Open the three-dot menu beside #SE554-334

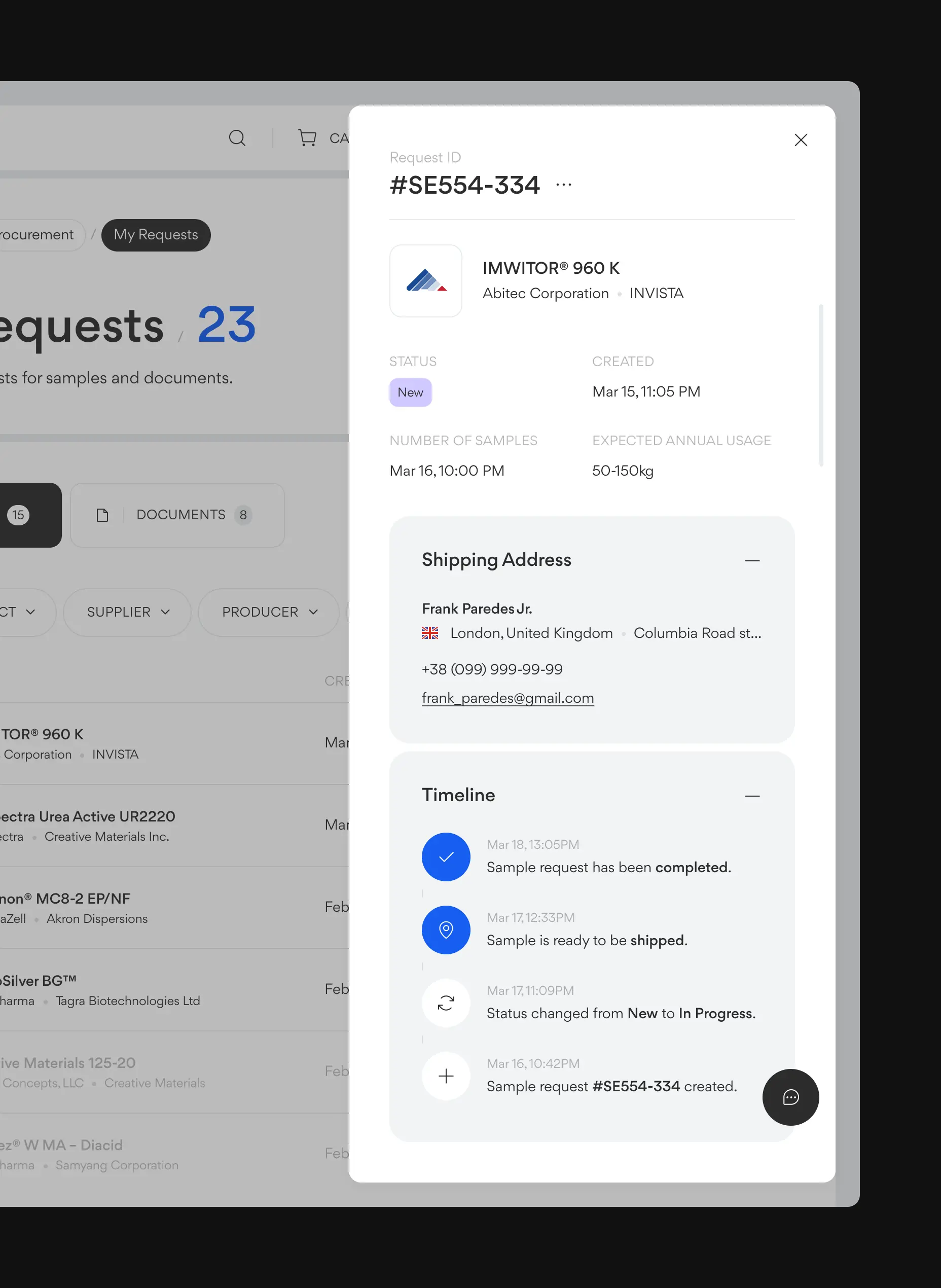click(x=563, y=185)
